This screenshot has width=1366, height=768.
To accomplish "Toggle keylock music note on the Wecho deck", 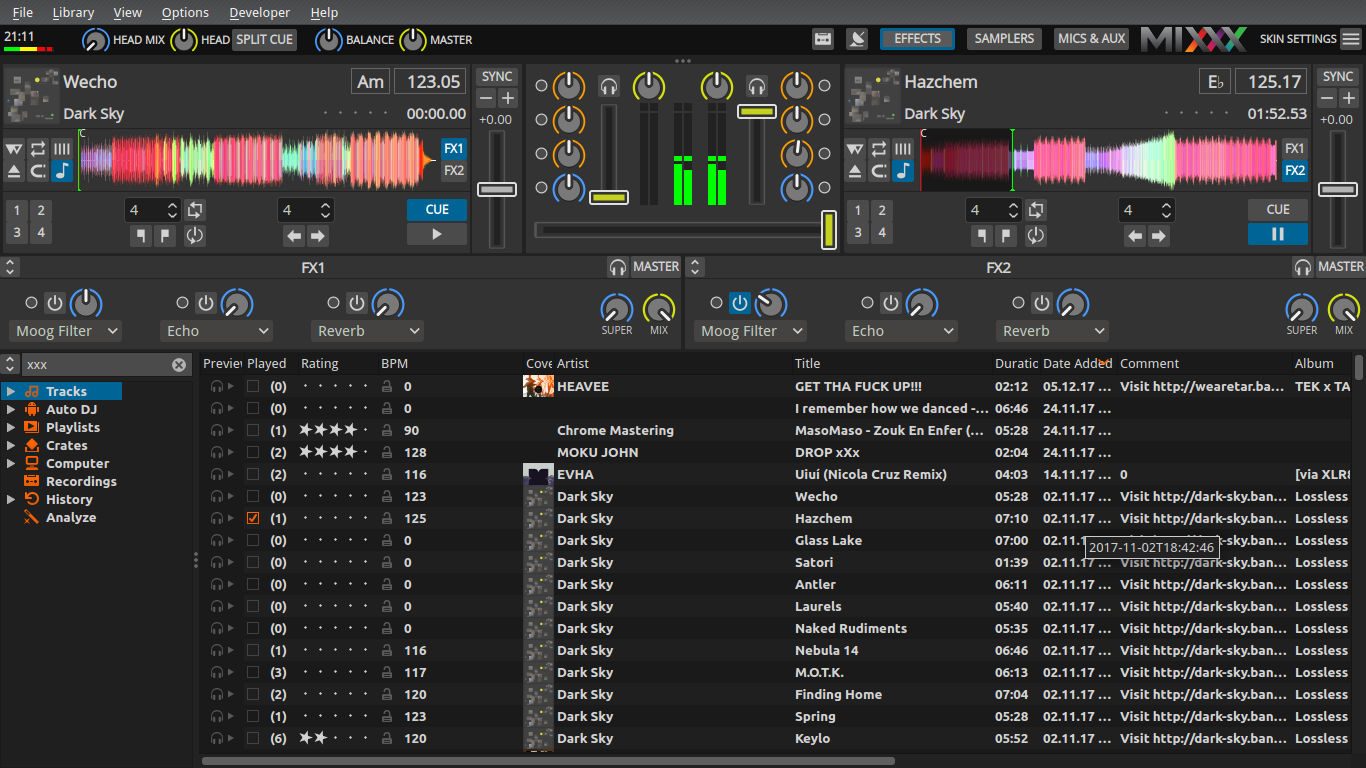I will click(x=62, y=171).
